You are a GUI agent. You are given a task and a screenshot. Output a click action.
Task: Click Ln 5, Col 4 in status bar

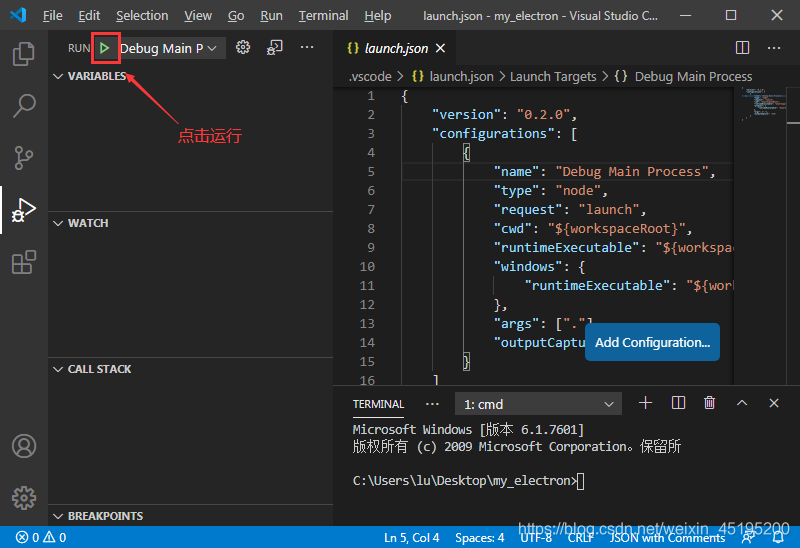411,538
